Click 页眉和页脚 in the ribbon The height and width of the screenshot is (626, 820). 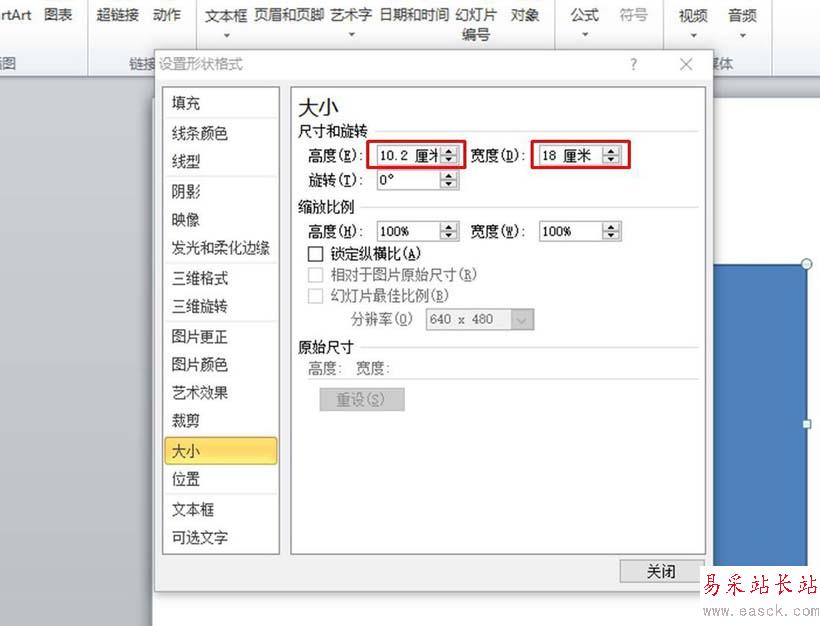click(x=289, y=15)
